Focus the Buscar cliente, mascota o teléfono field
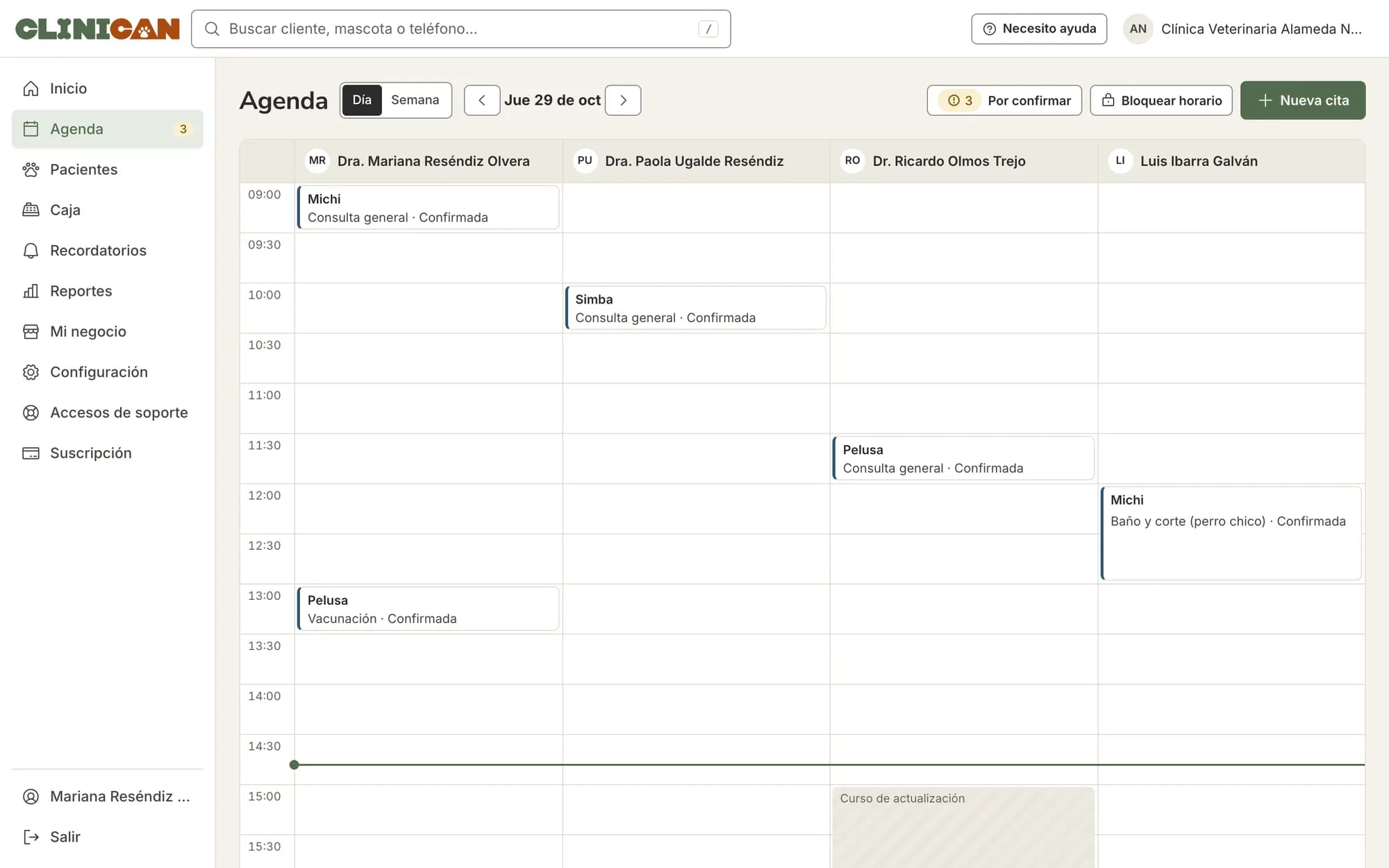Image resolution: width=1389 pixels, height=868 pixels. coord(461,28)
